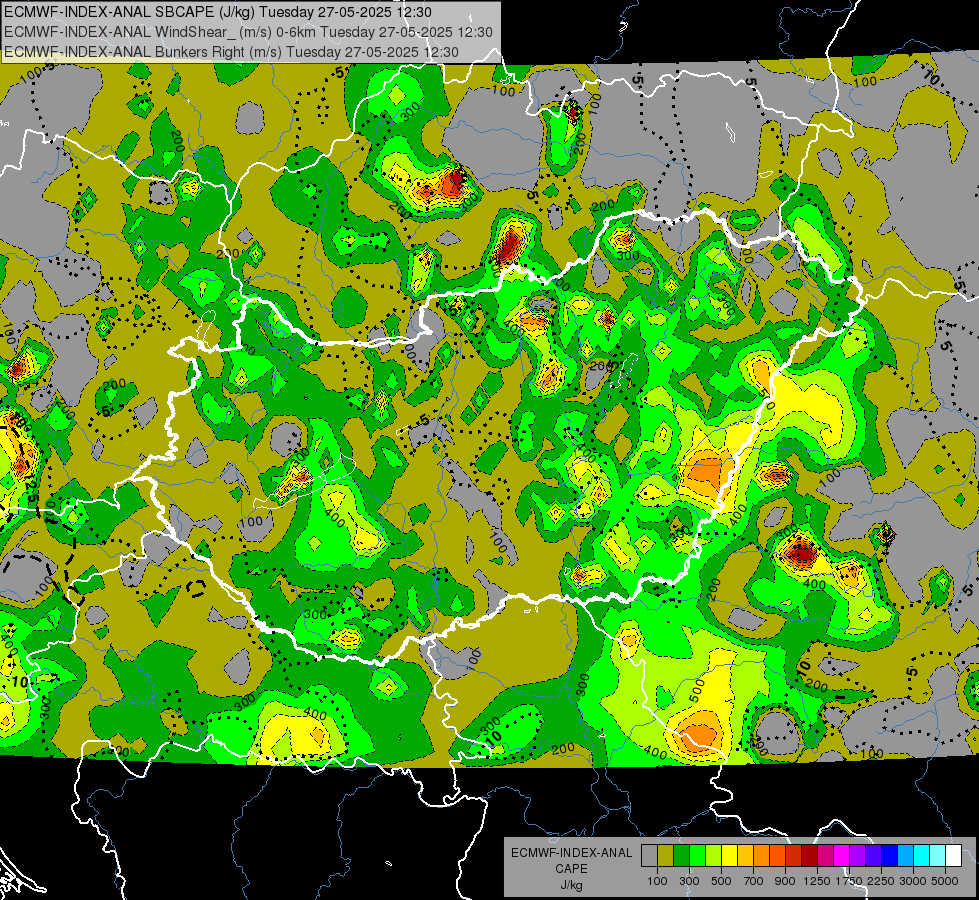979x900 pixels.
Task: Select the pink-magenta legend swatch
Action: (825, 856)
